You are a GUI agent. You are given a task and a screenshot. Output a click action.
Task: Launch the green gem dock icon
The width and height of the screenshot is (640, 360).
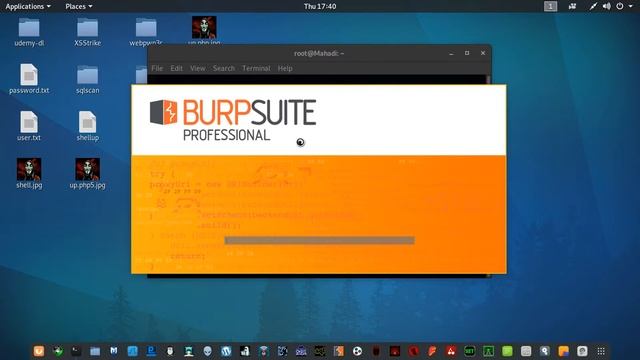(58, 351)
